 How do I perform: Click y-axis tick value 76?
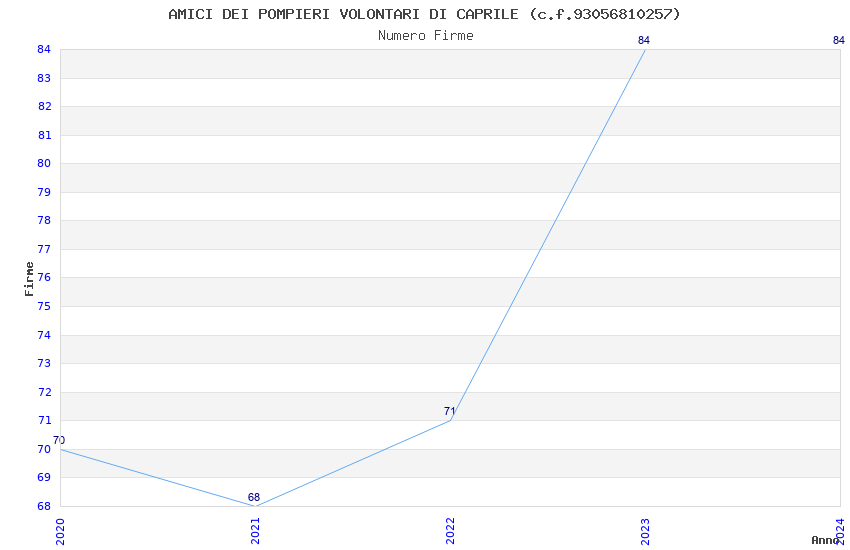pyautogui.click(x=44, y=277)
